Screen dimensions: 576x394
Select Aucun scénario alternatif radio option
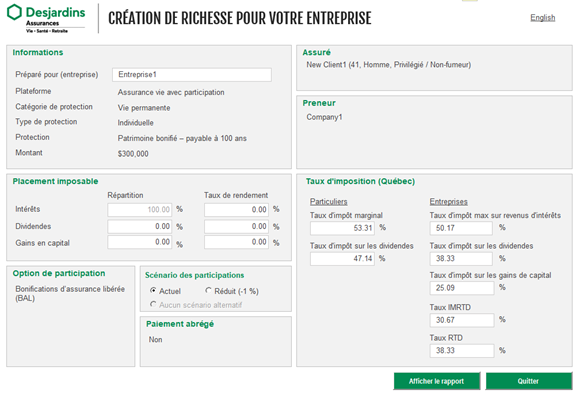coord(153,304)
